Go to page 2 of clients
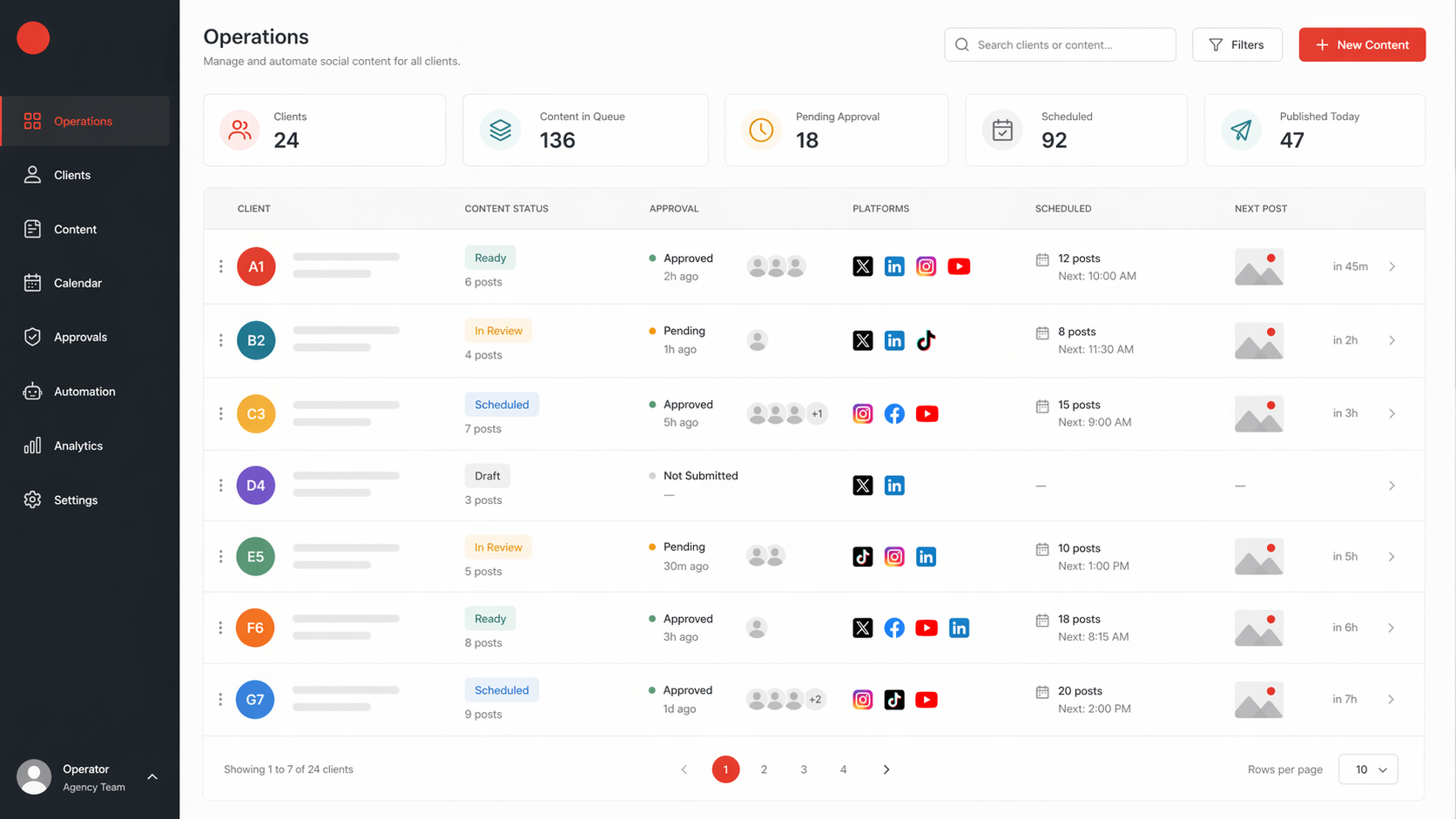 pos(764,769)
